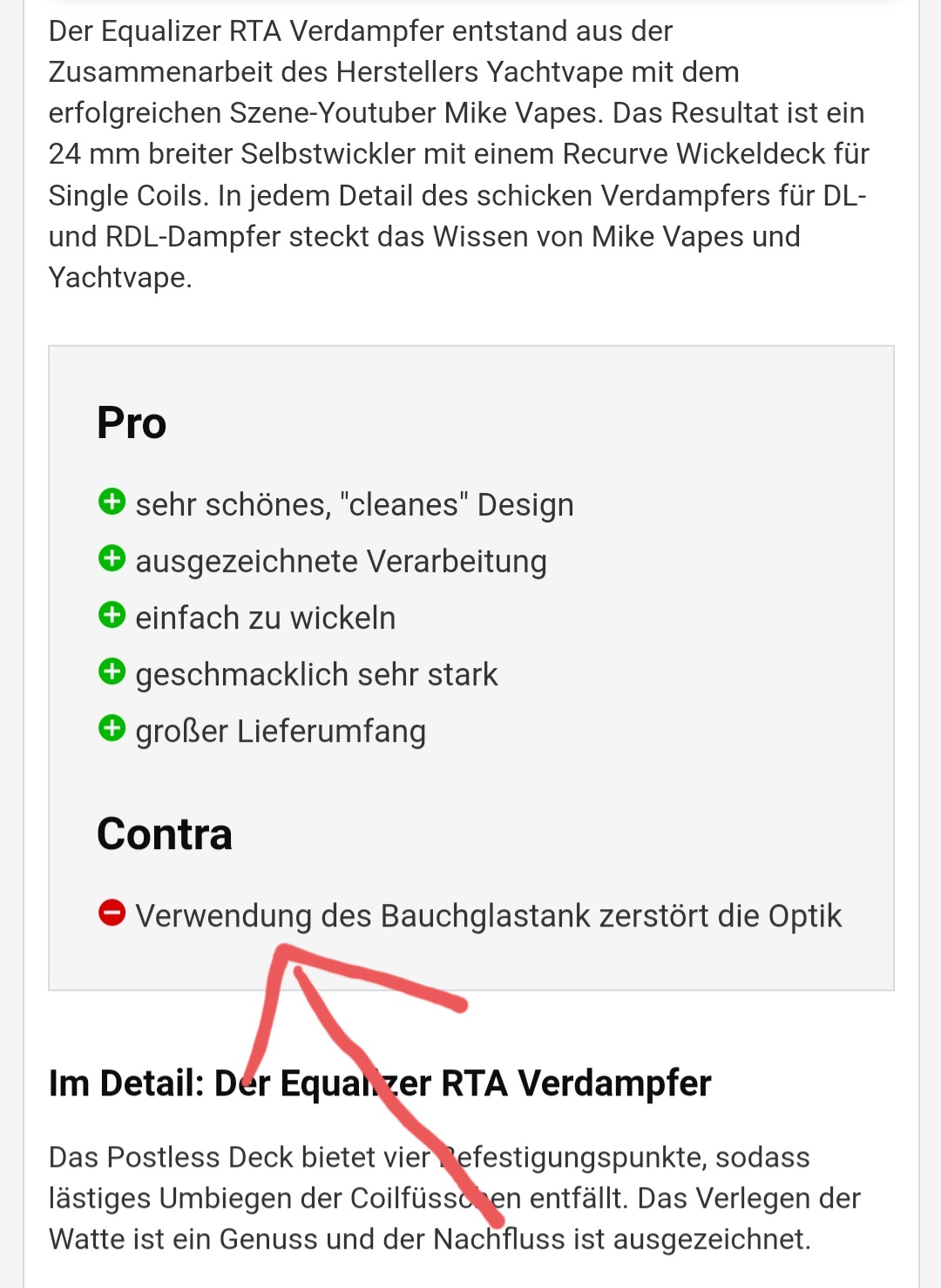Screen dimensions: 941x1288
Task: Click the text ausgezeichnete Verarbeitung
Action: pos(341,562)
